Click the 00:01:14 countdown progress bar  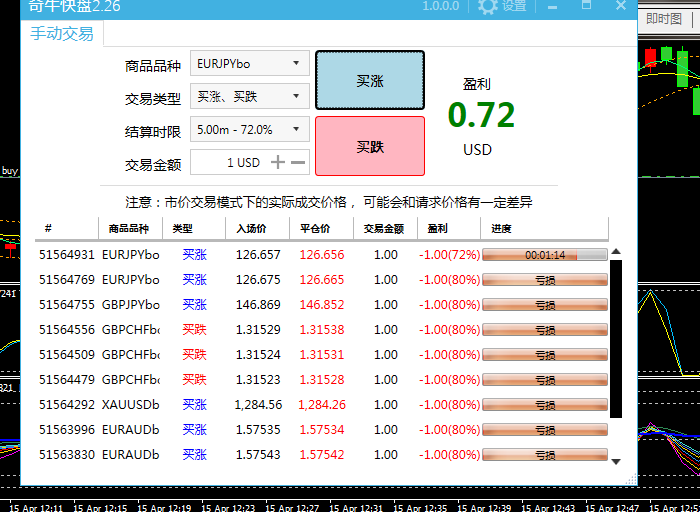(x=545, y=255)
